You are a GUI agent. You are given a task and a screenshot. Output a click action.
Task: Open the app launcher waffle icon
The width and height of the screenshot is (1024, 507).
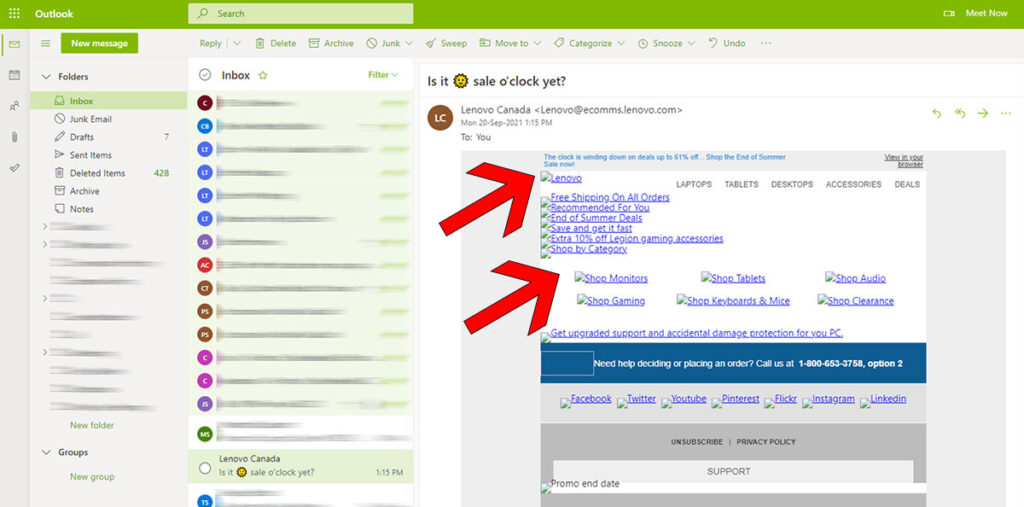coord(14,13)
